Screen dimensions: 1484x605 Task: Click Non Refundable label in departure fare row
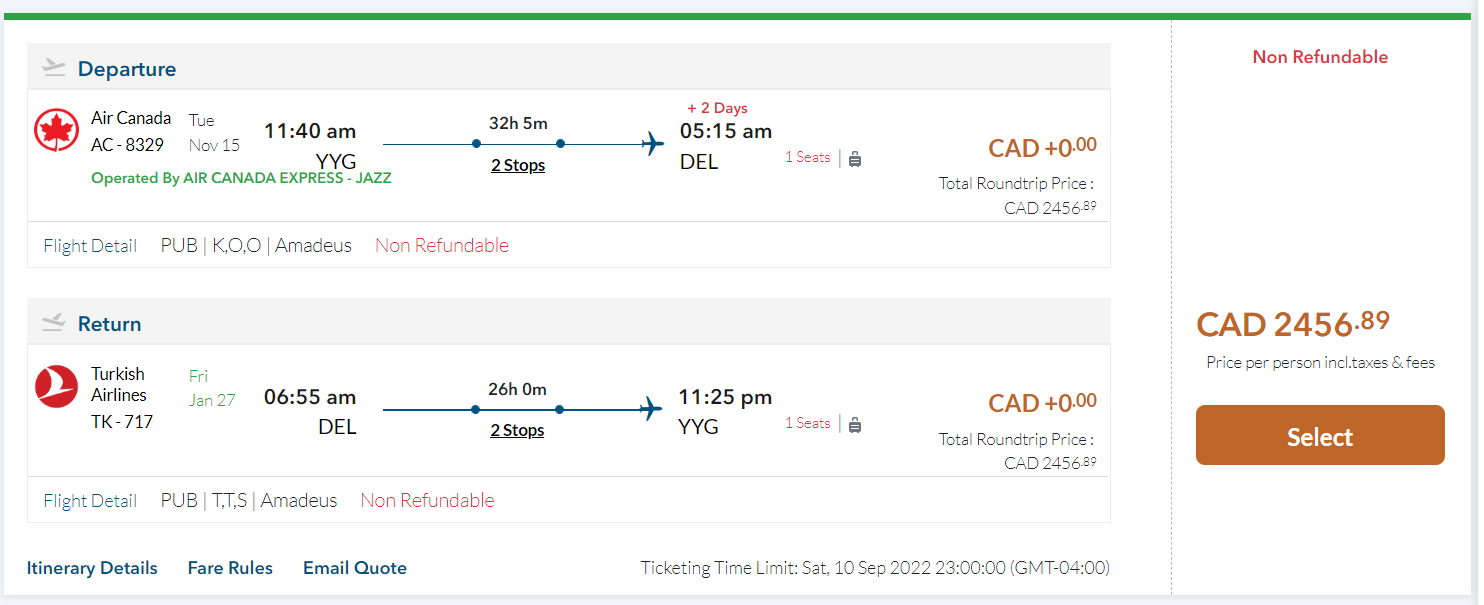click(x=442, y=246)
